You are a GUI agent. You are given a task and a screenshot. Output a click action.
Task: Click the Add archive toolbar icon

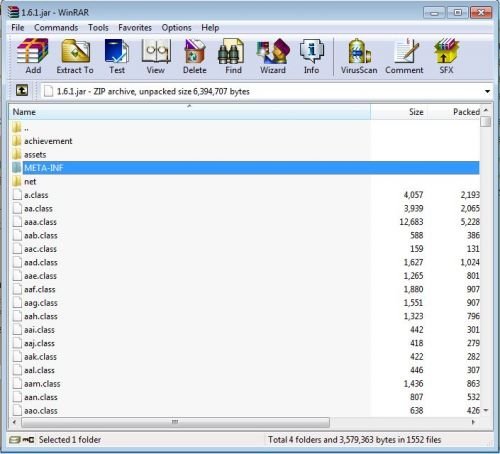coord(33,56)
